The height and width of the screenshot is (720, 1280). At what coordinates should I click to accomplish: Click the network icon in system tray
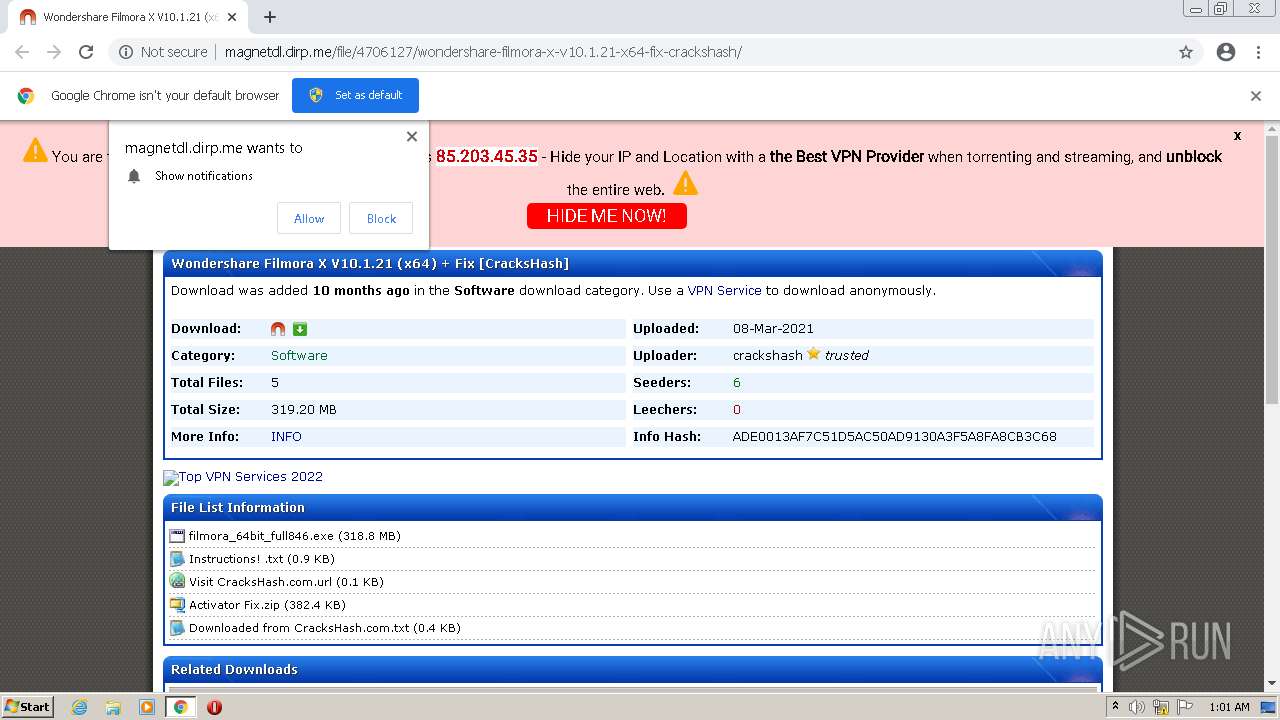coord(1161,707)
